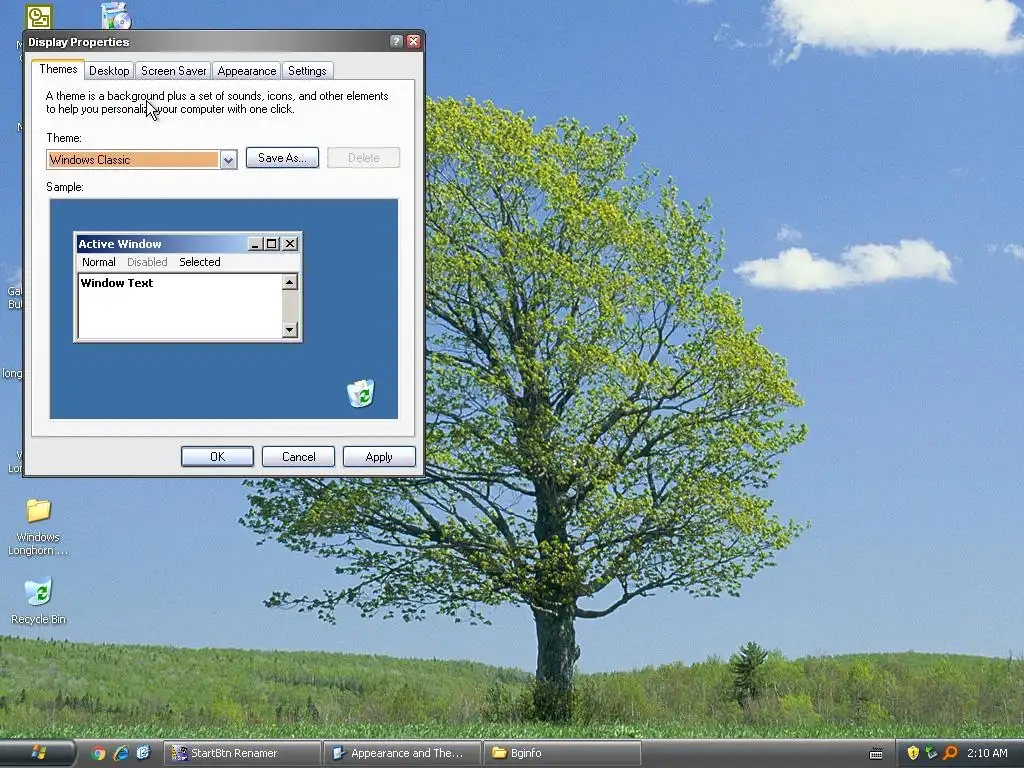1024x768 pixels.
Task: Click the Recycle Bin in the theme sample
Action: (360, 393)
